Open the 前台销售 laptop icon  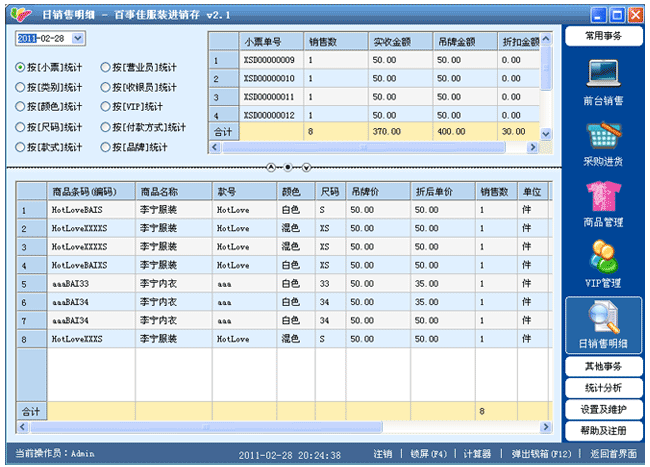coord(603,73)
